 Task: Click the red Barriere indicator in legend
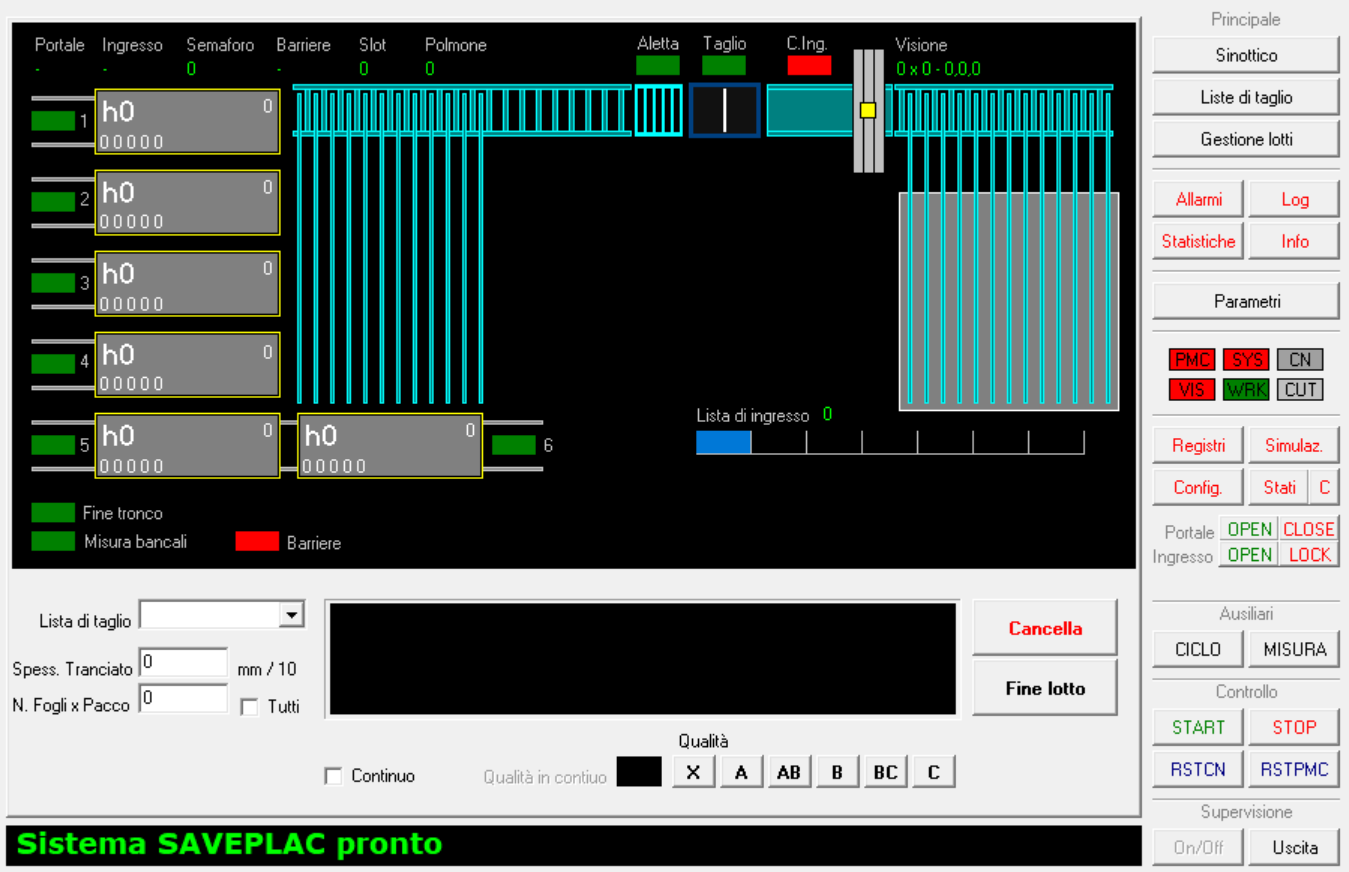click(x=257, y=541)
